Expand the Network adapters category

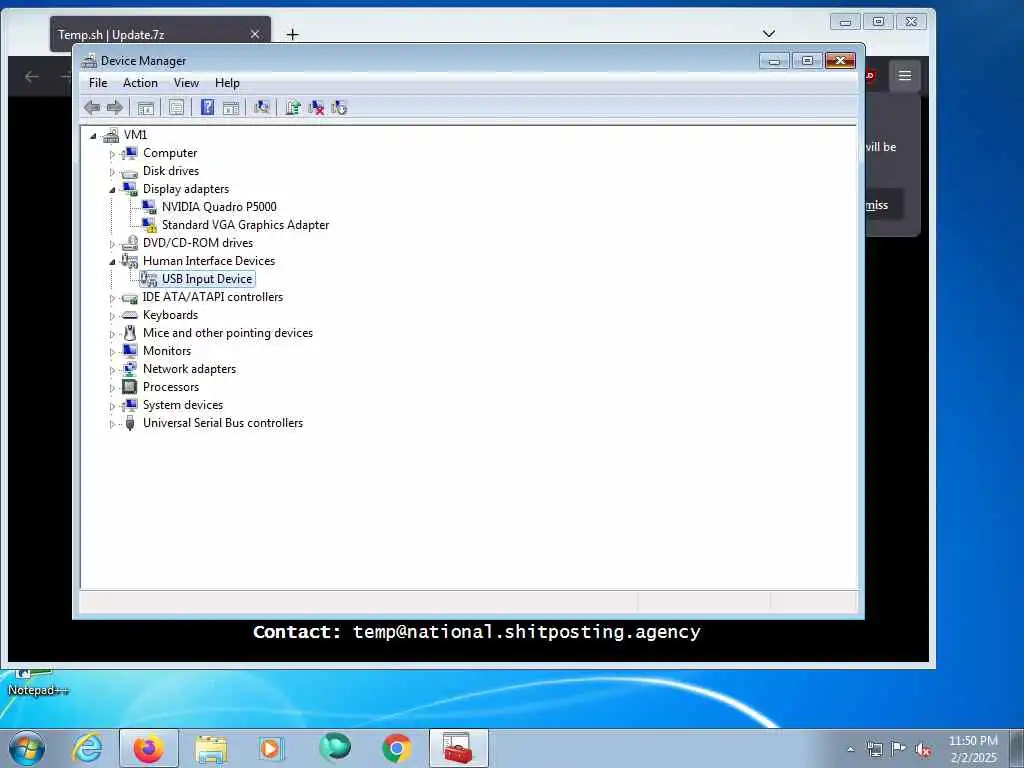(112, 370)
